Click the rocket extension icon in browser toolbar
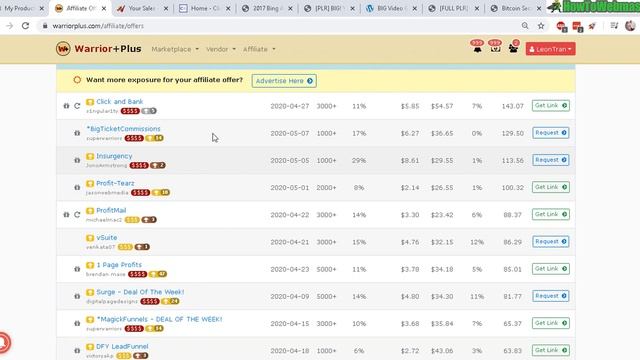Screen dimensions: 640x360 [x=592, y=26]
